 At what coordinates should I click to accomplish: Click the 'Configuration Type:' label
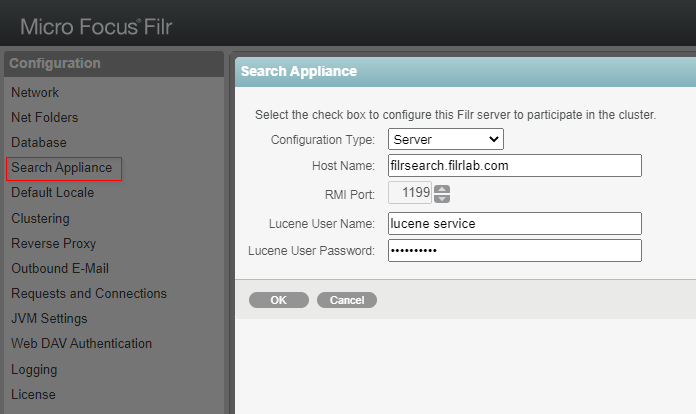[323, 140]
